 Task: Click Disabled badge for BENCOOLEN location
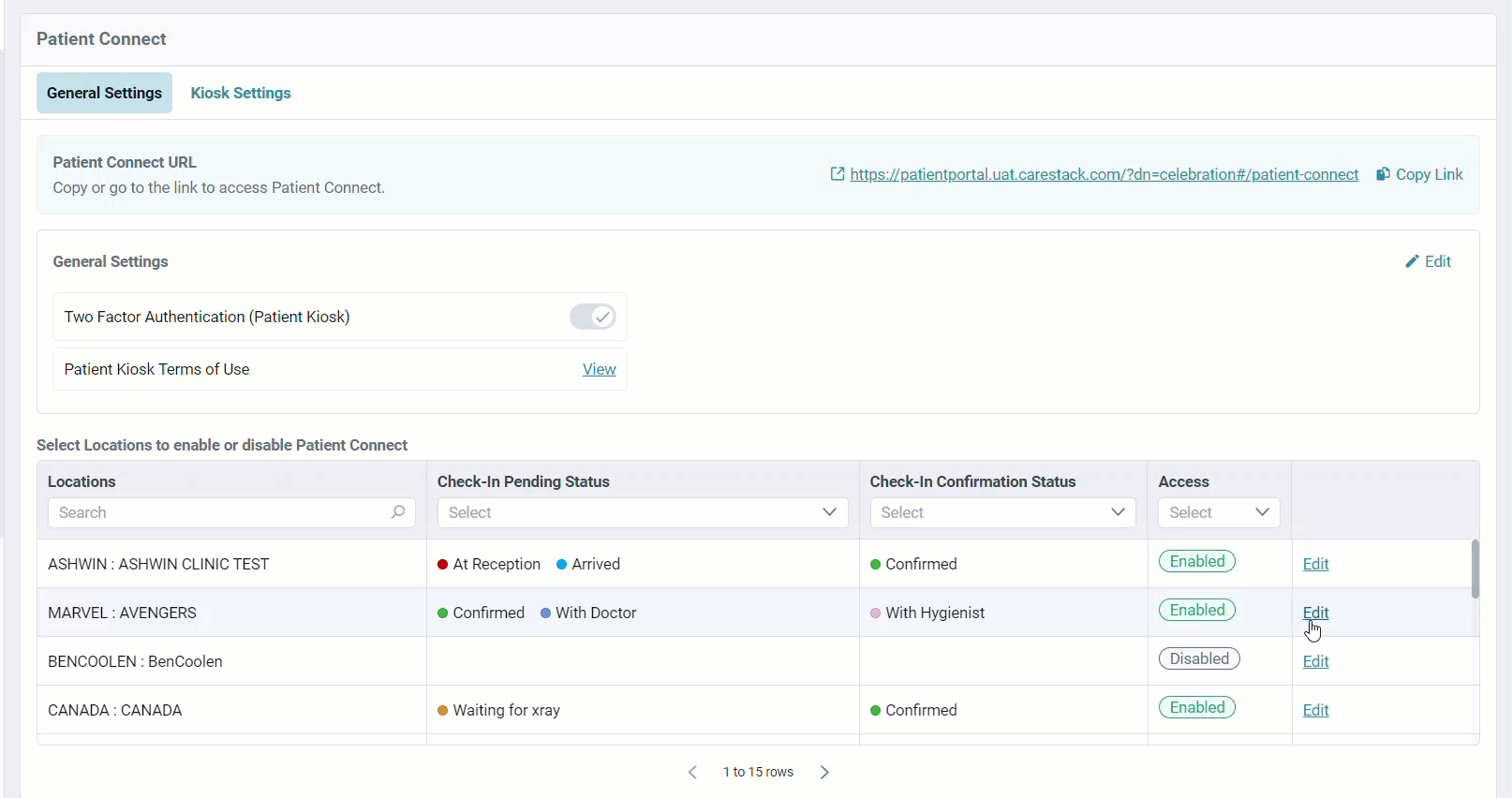(x=1198, y=659)
